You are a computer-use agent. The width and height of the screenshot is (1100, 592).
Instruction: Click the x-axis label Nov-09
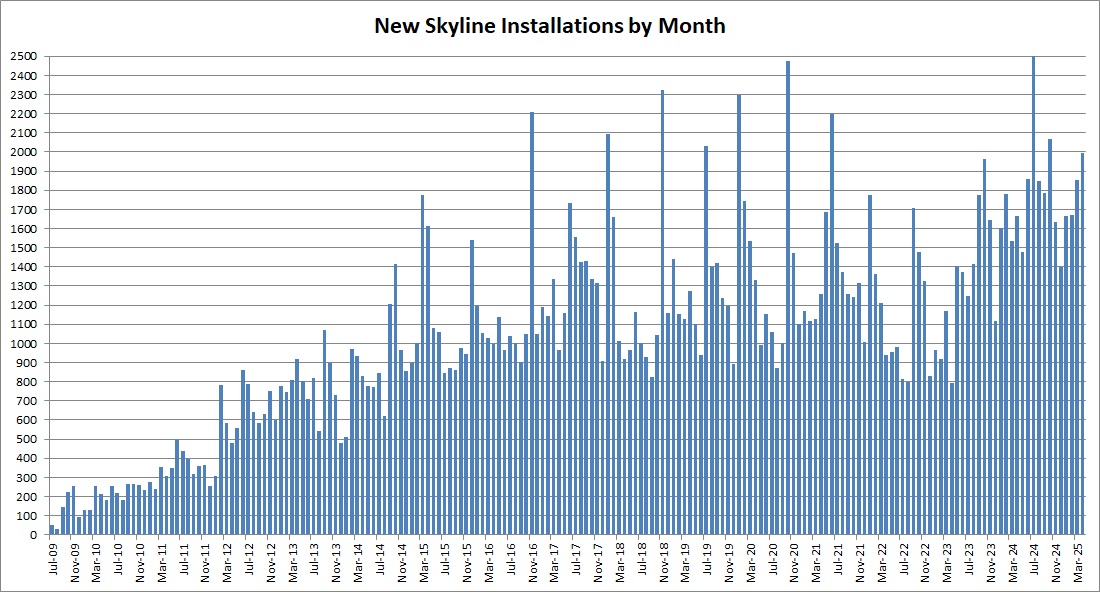(75, 562)
